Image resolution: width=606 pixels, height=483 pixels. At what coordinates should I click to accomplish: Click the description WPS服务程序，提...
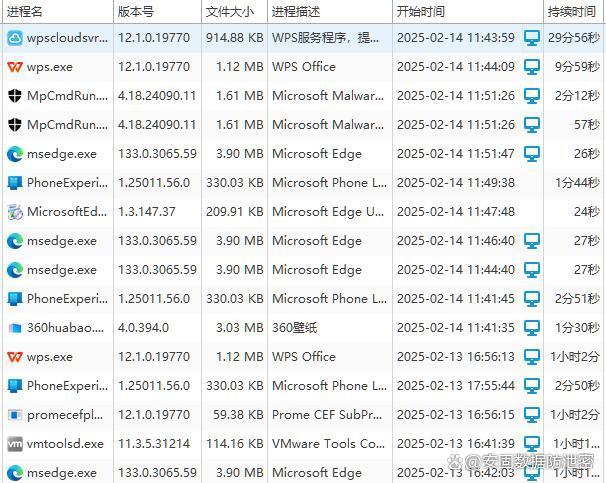(325, 38)
